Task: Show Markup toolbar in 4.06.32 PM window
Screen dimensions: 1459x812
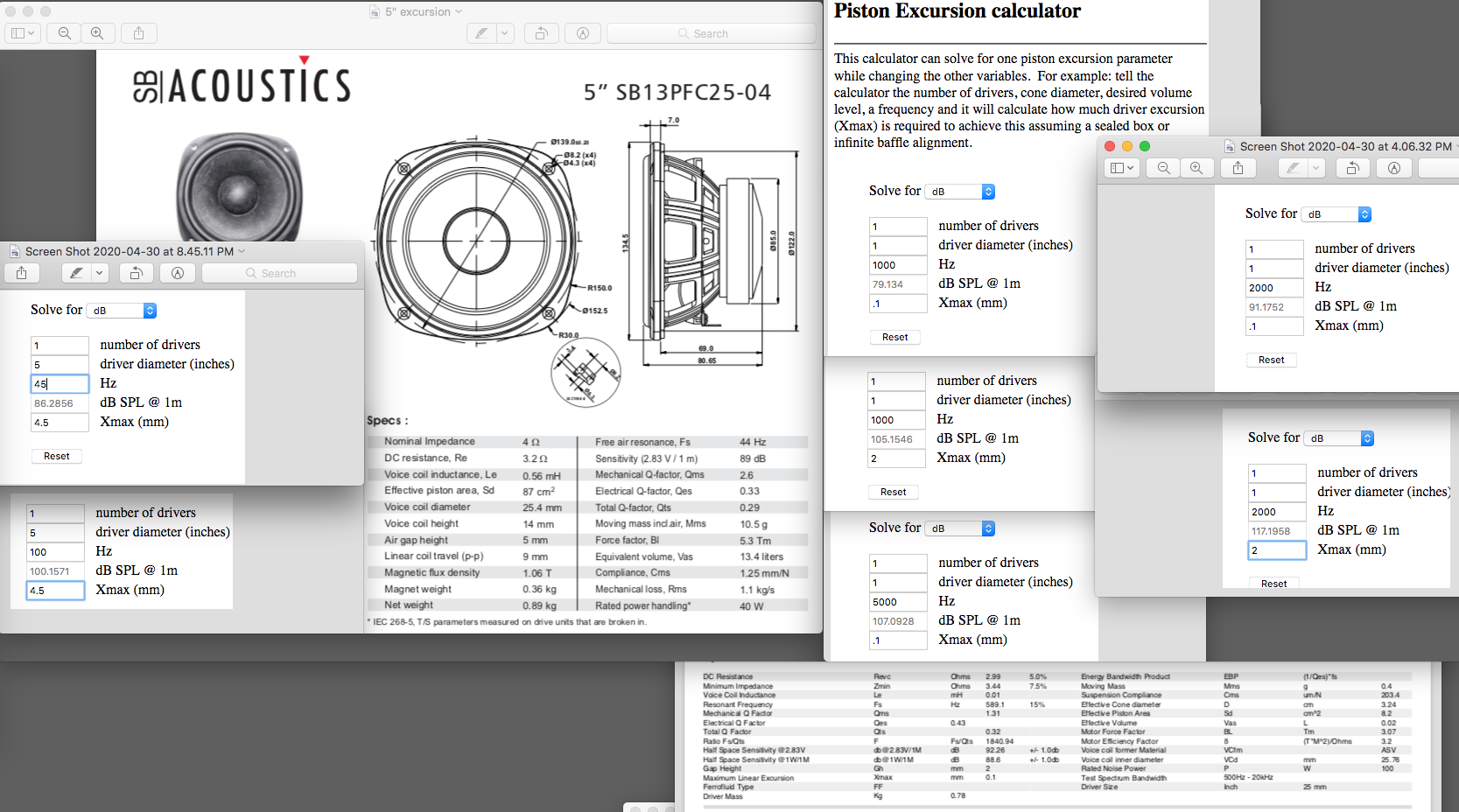Action: click(1394, 168)
